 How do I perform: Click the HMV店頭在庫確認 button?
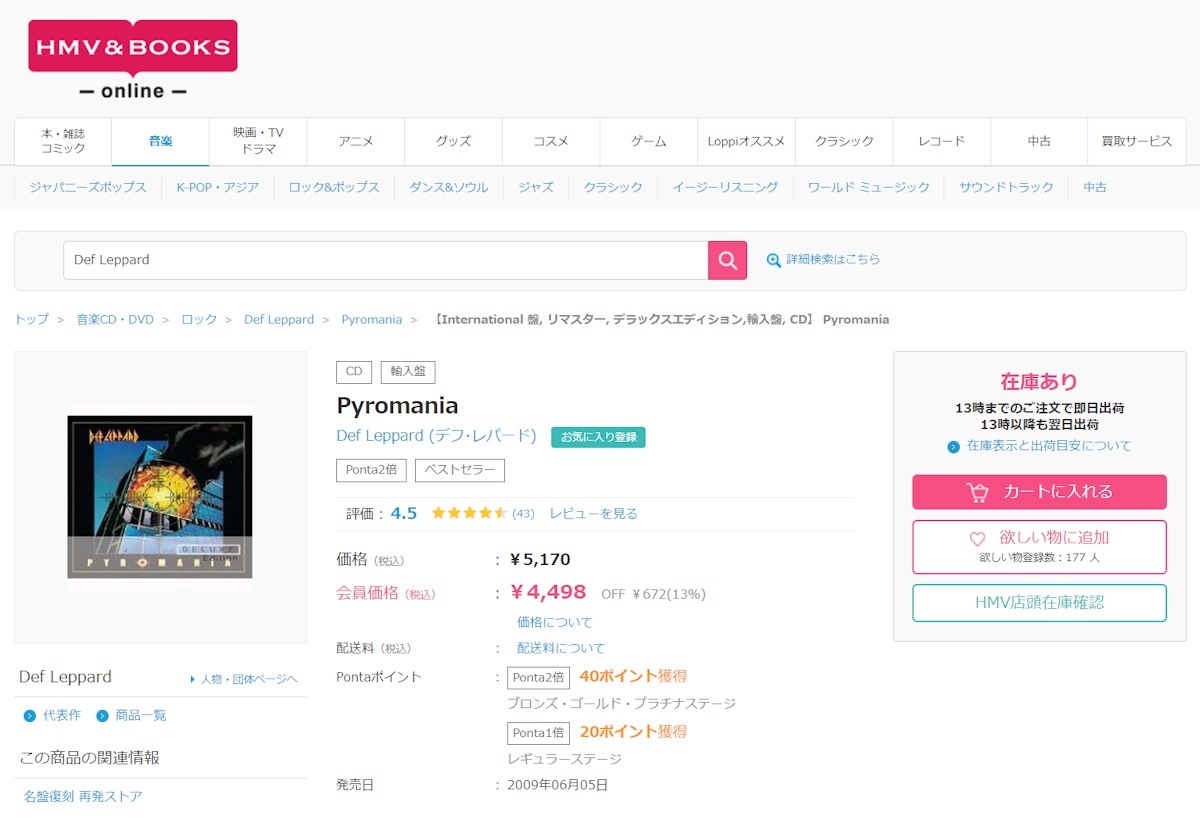[x=1039, y=603]
